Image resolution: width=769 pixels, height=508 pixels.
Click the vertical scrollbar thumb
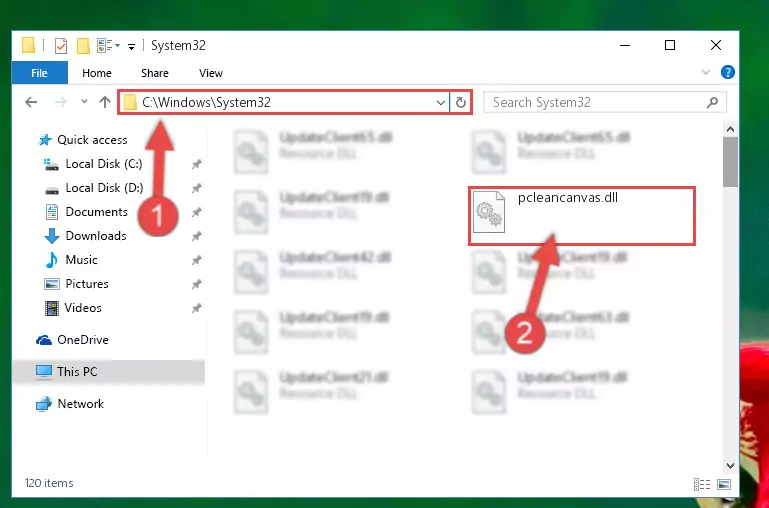730,162
